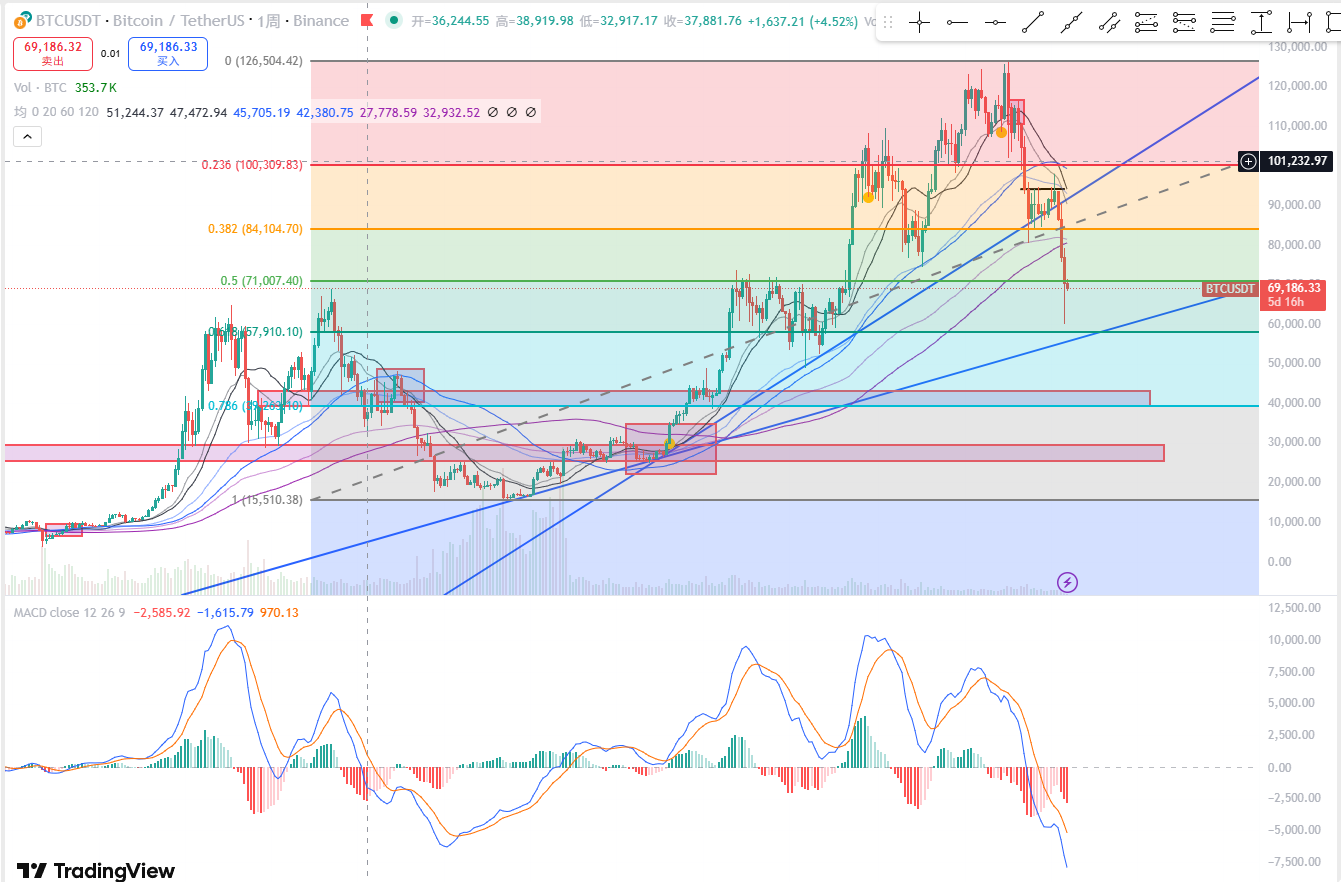Click the plus icon on the price axis
The width and height of the screenshot is (1341, 882).
pos(1248,161)
